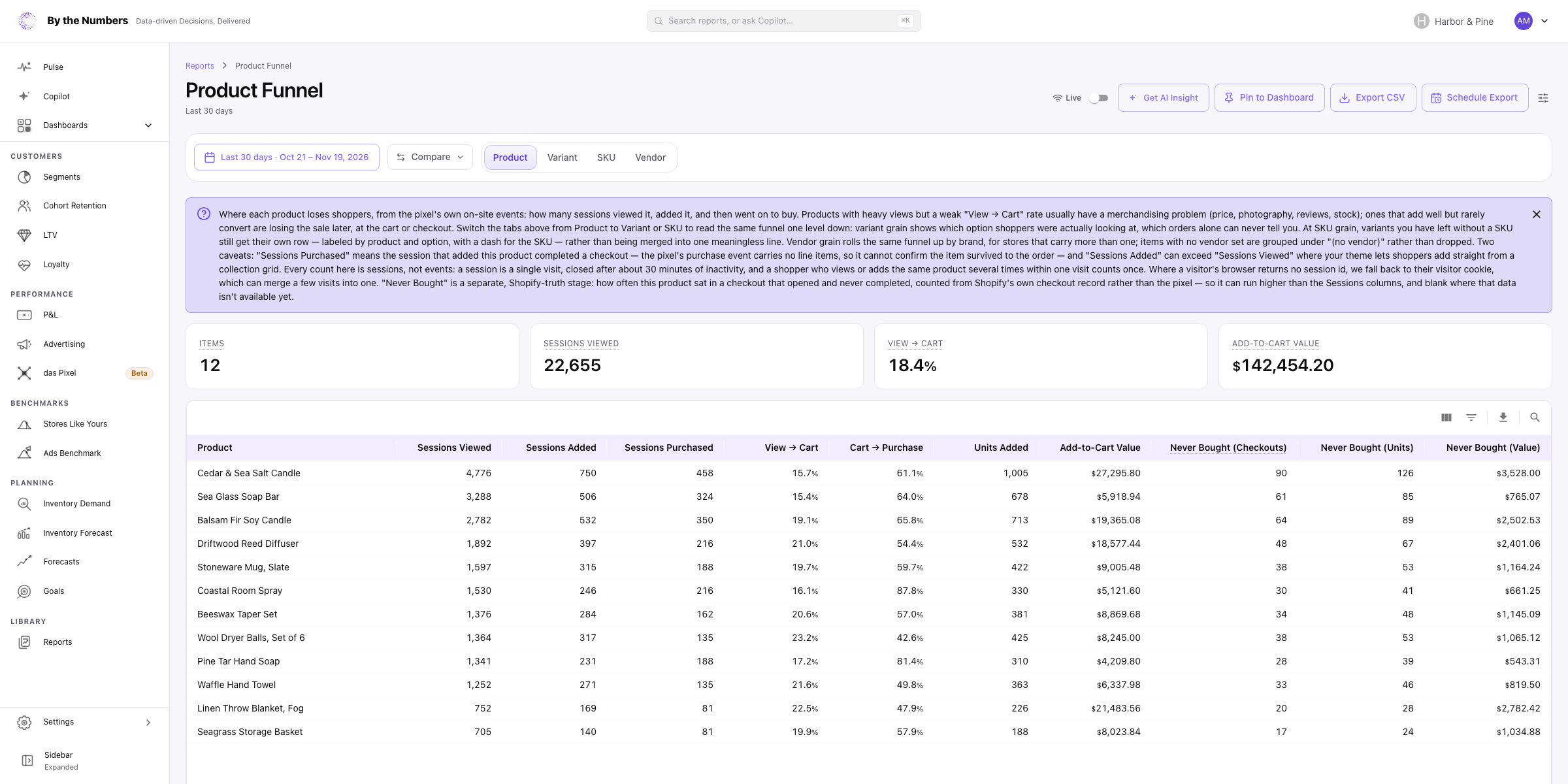Click the table download icon
1568x784 pixels.
tap(1503, 417)
